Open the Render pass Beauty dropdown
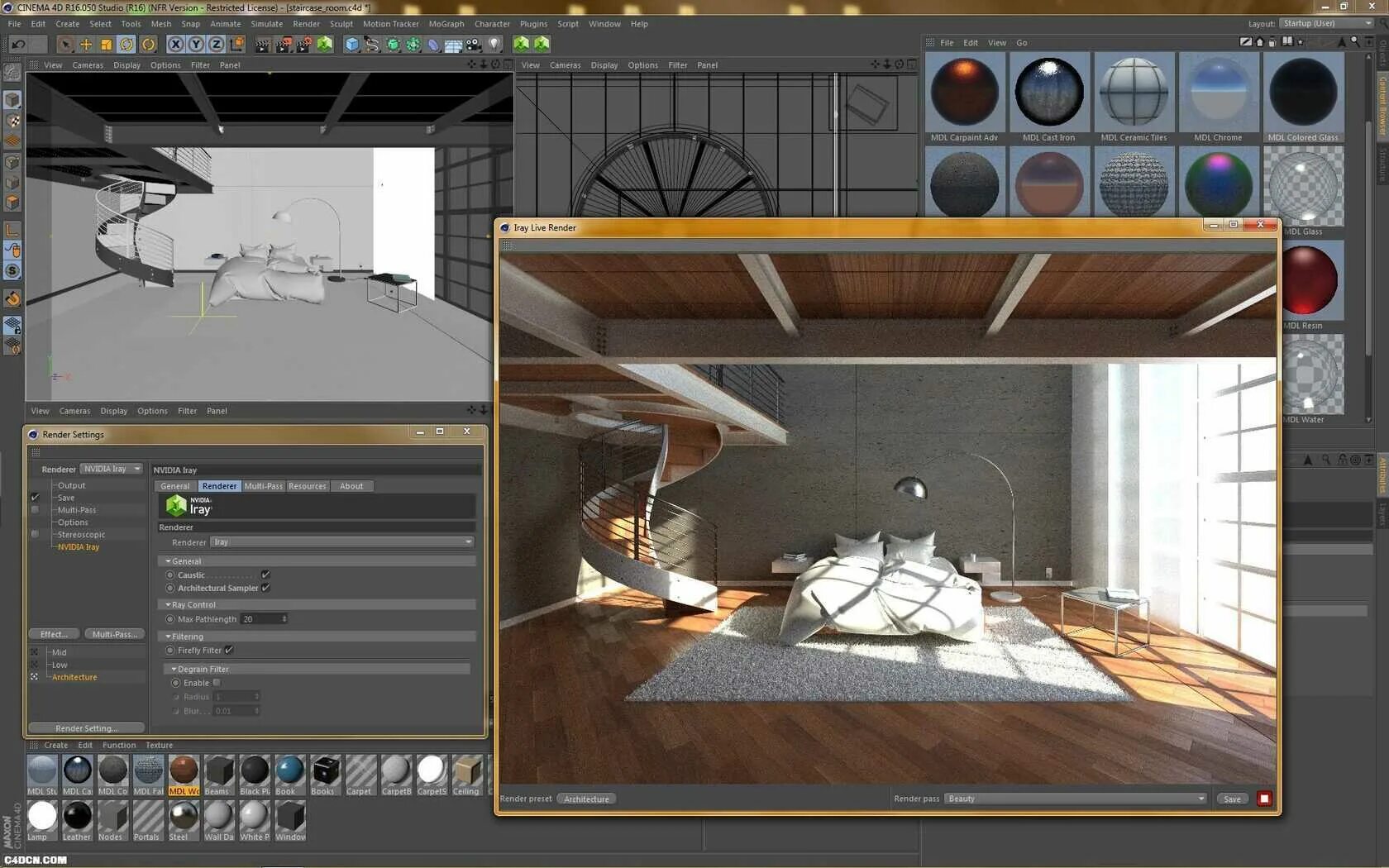1389x868 pixels. [x=1076, y=799]
